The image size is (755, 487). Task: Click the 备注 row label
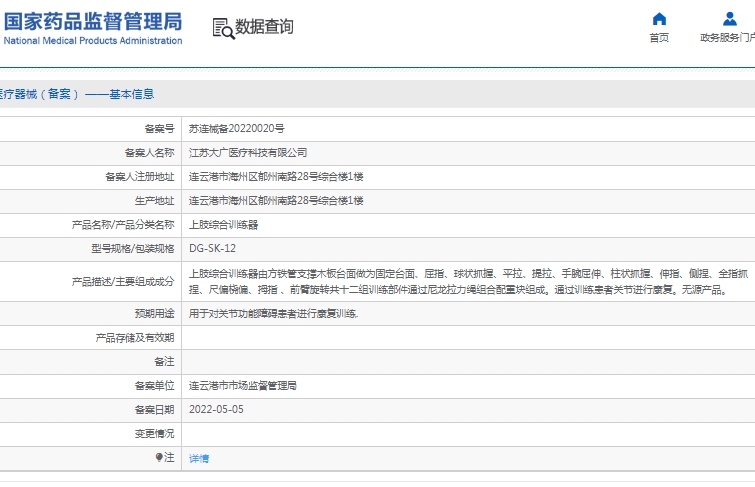pos(164,362)
